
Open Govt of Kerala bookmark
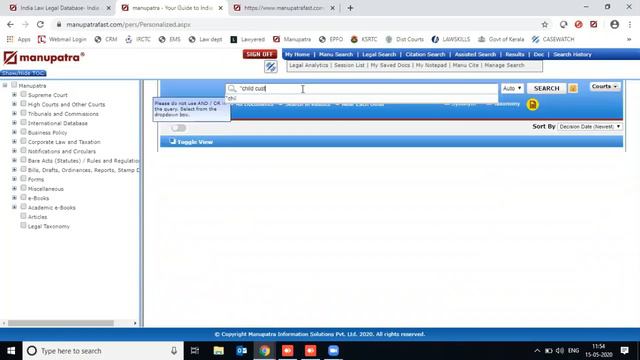[x=501, y=39]
